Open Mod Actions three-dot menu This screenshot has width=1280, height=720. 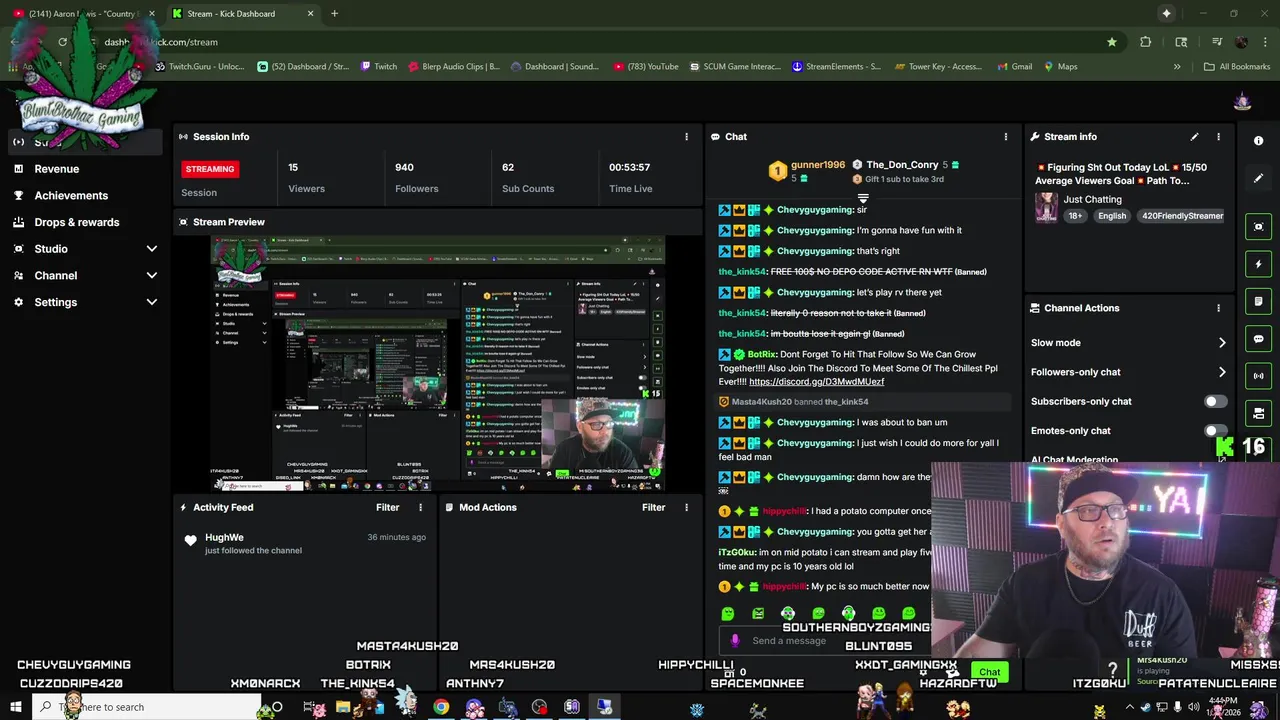pos(686,508)
